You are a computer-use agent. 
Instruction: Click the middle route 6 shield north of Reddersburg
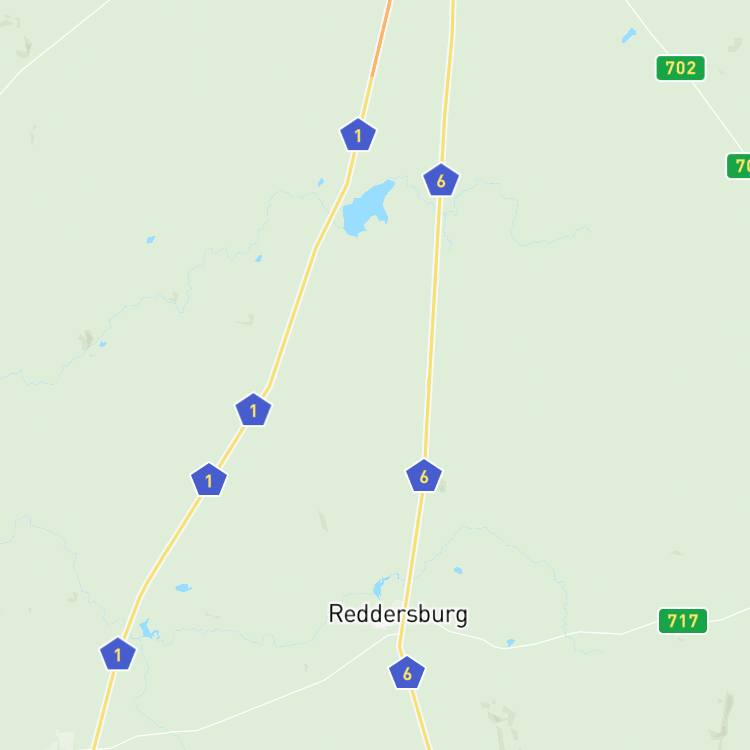click(x=424, y=476)
